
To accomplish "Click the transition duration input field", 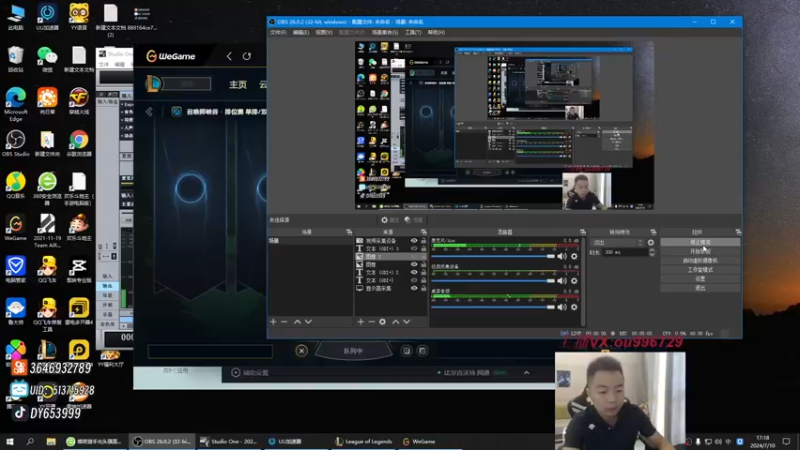I will pyautogui.click(x=625, y=253).
